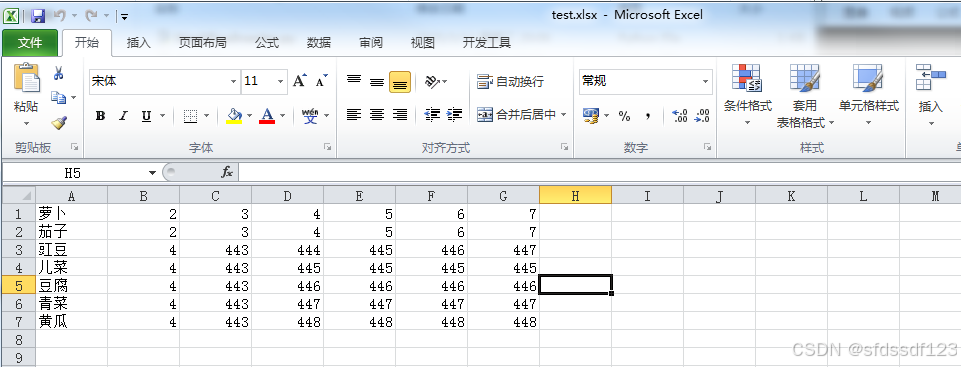Click the Copy icon
Image resolution: width=961 pixels, height=367 pixels.
[x=59, y=97]
